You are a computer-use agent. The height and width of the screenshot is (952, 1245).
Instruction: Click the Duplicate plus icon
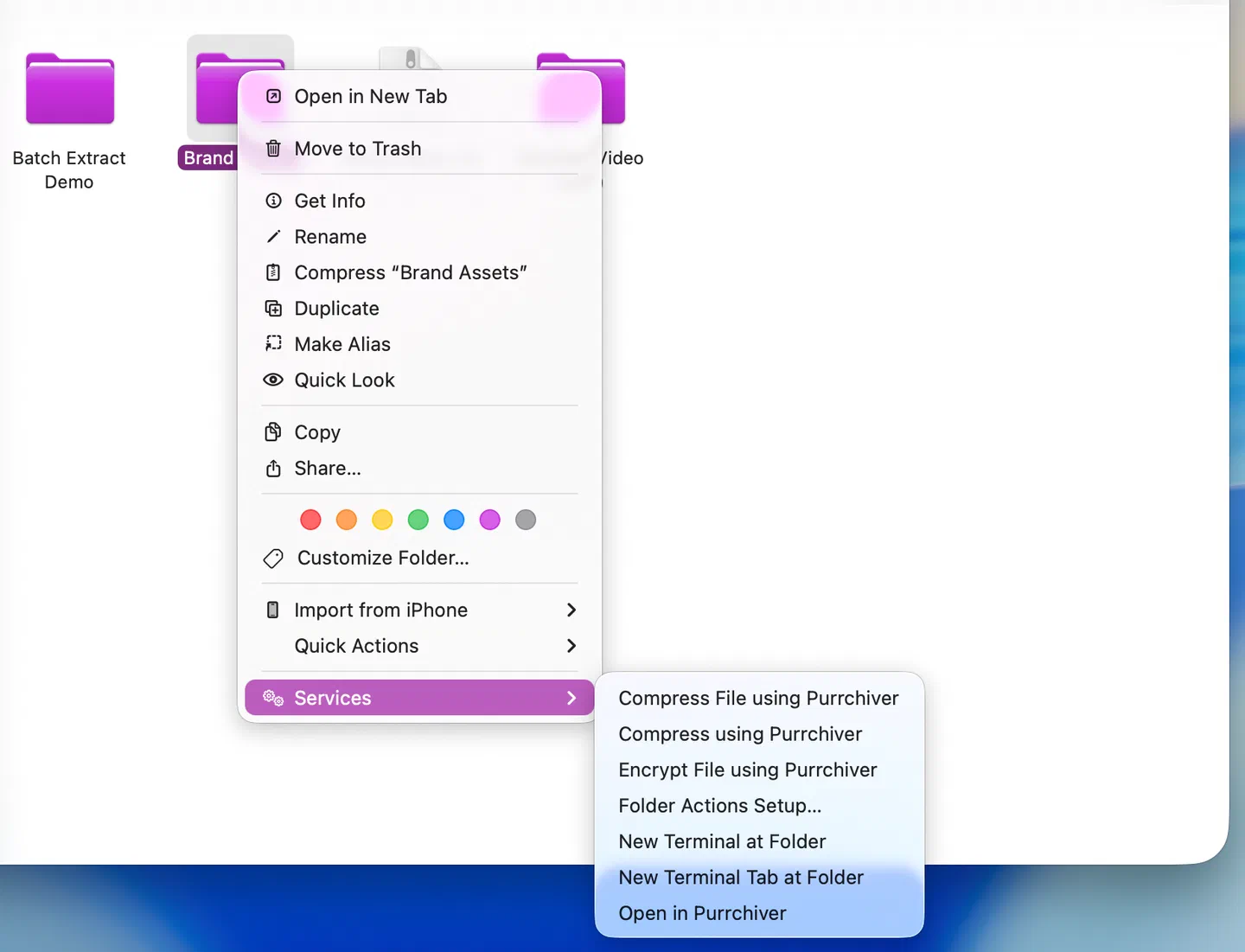pos(273,309)
